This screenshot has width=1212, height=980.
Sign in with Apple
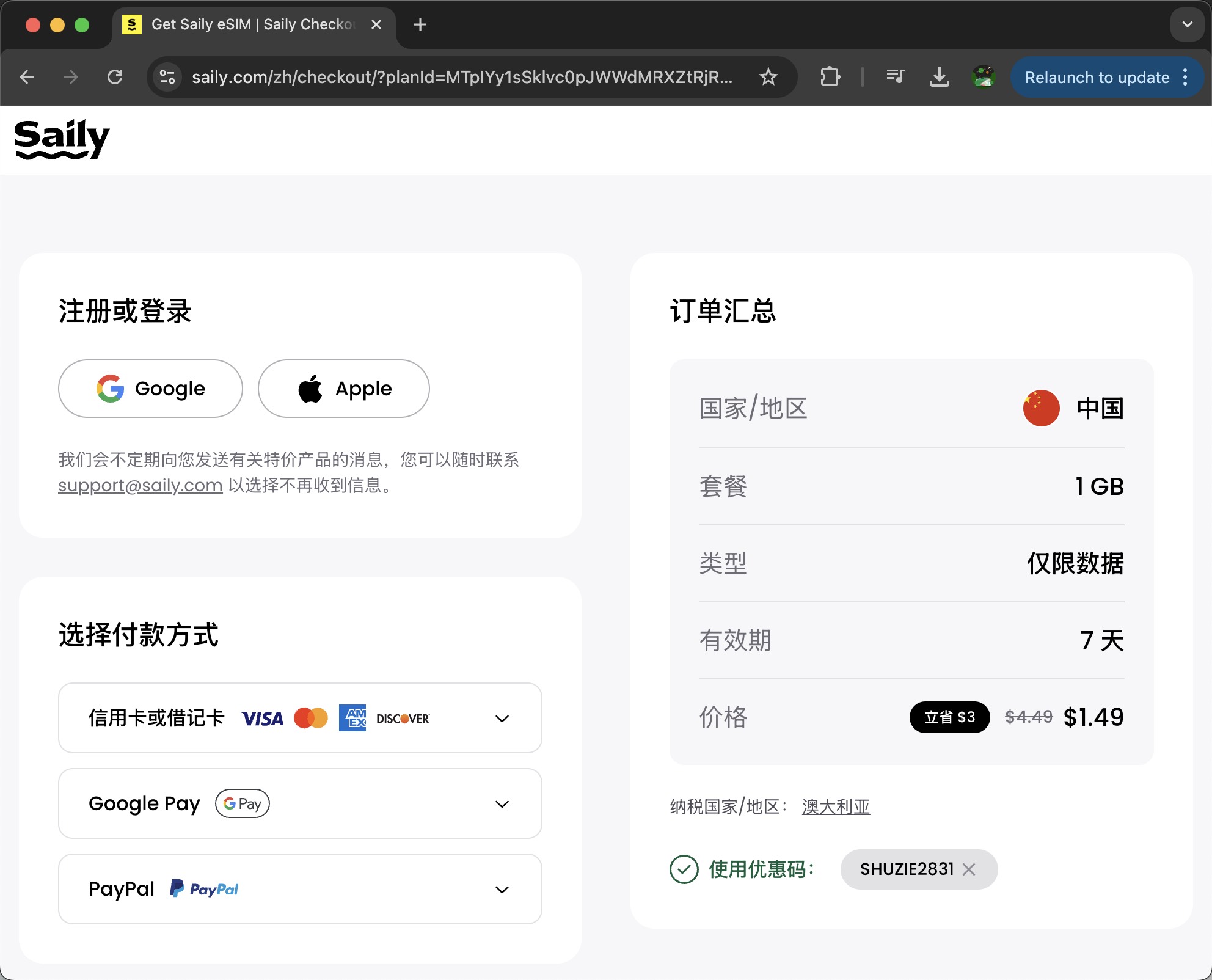click(x=344, y=389)
